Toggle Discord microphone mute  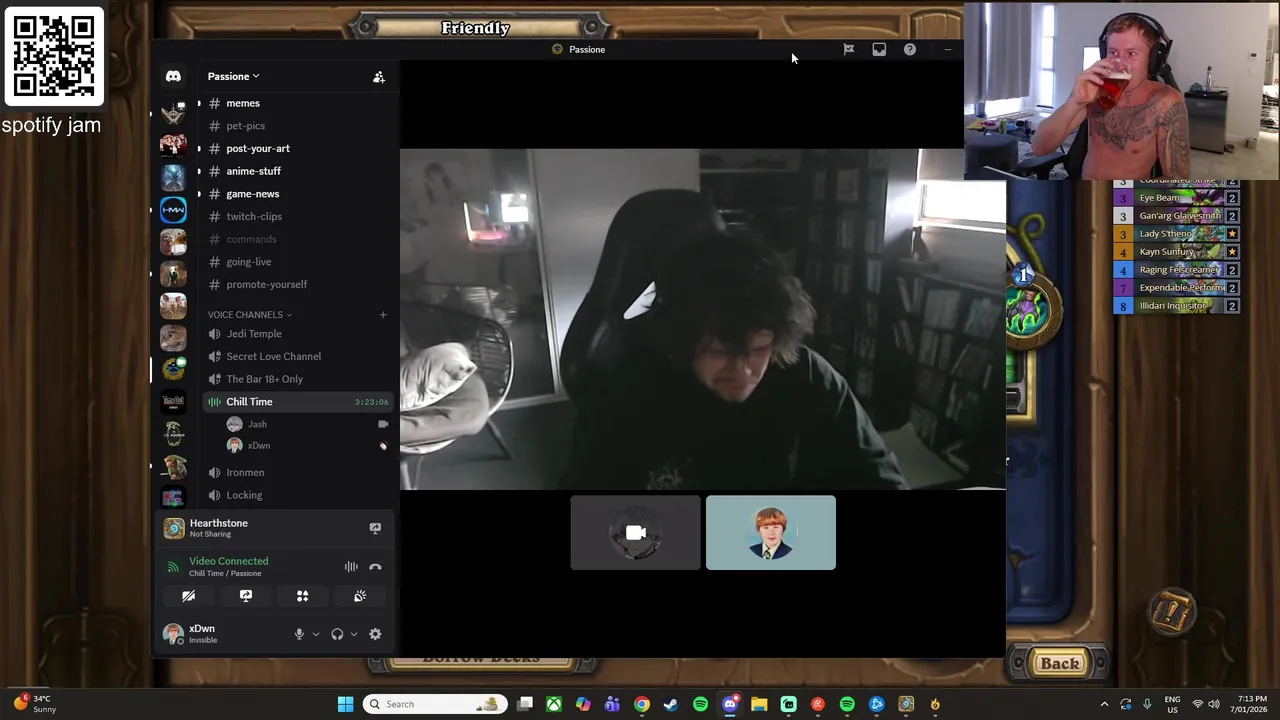tap(298, 634)
